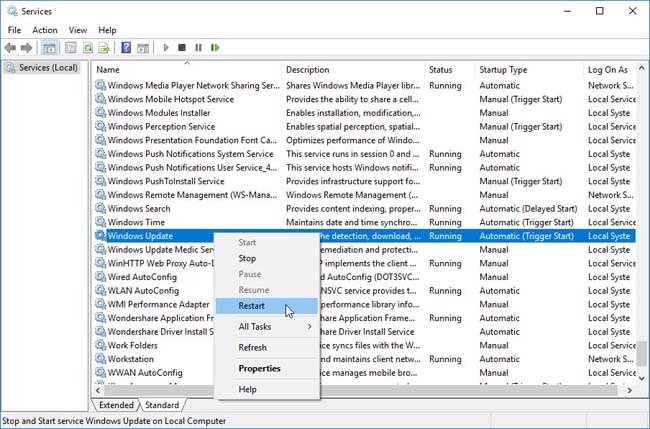The image size is (650, 429).
Task: Sort by the Startup Type column header
Action: 529,70
